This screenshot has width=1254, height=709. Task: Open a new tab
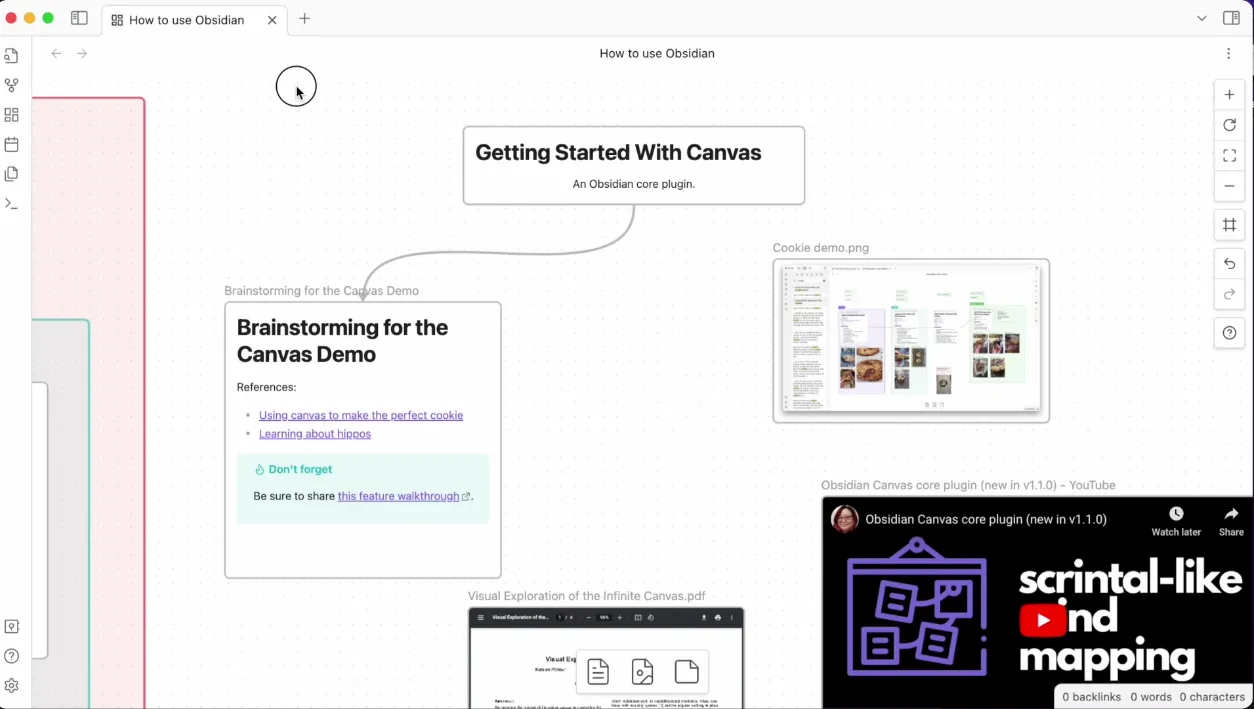[x=305, y=18]
